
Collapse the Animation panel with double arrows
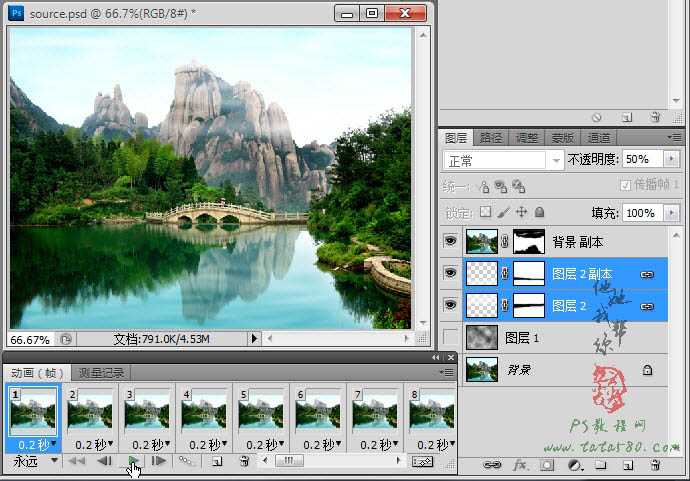(436, 357)
